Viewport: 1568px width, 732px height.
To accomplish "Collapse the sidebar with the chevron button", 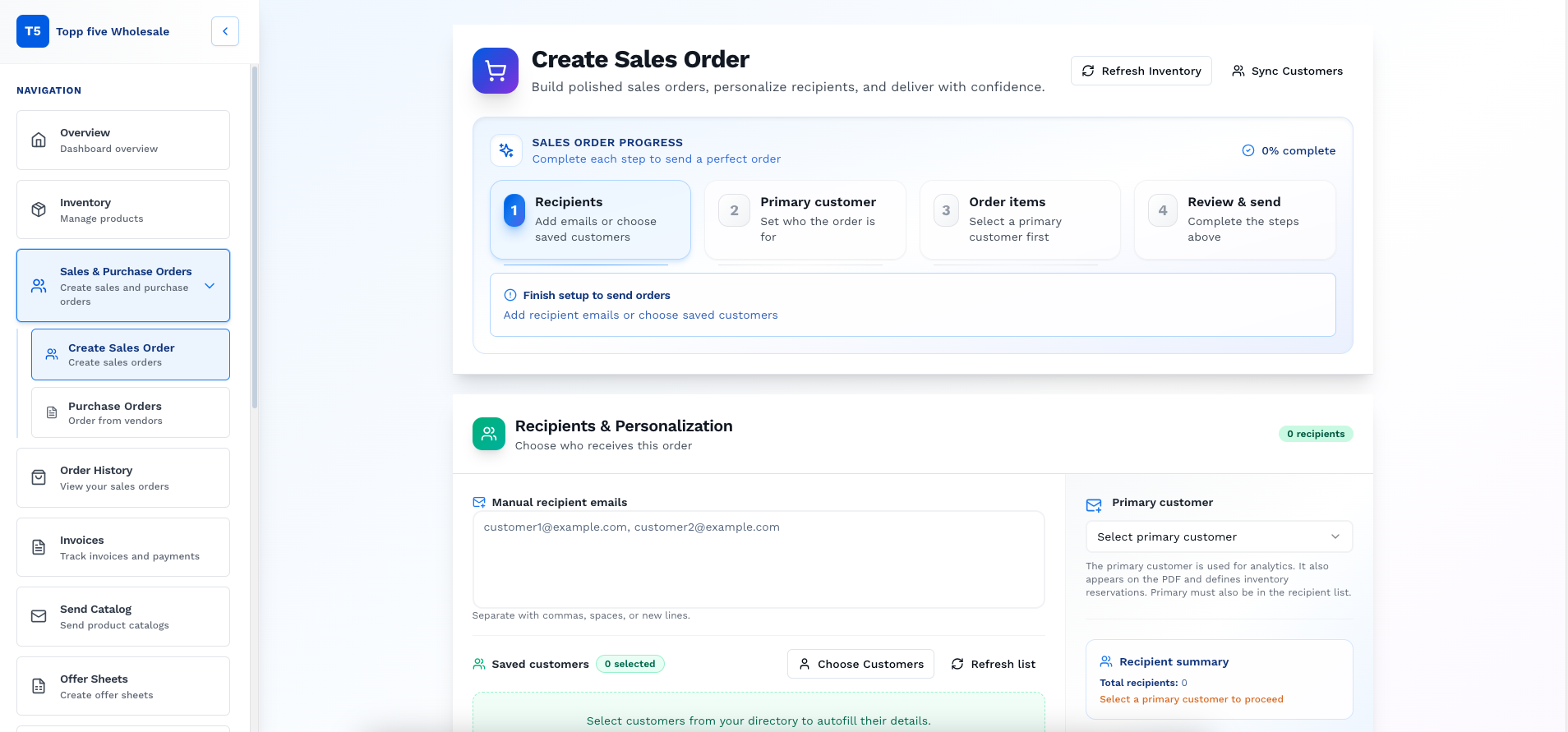I will [x=225, y=31].
